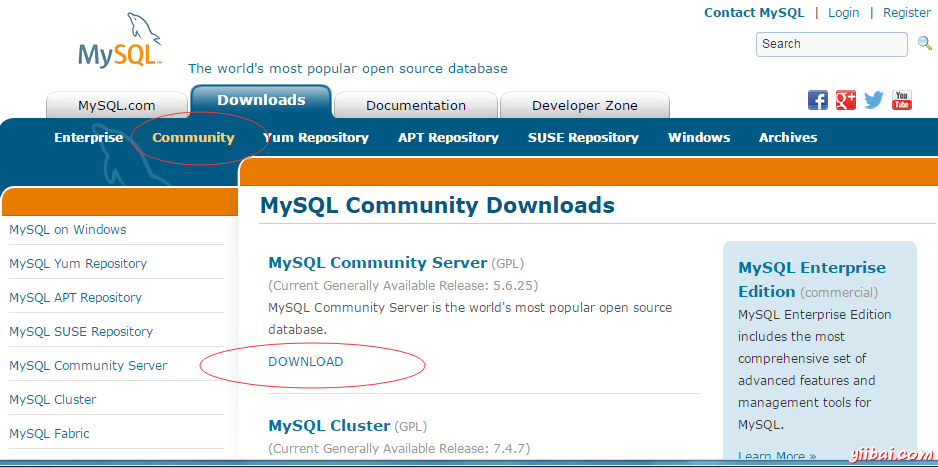Viewport: 938px width, 468px height.
Task: Open the Facebook social icon
Action: tap(818, 100)
